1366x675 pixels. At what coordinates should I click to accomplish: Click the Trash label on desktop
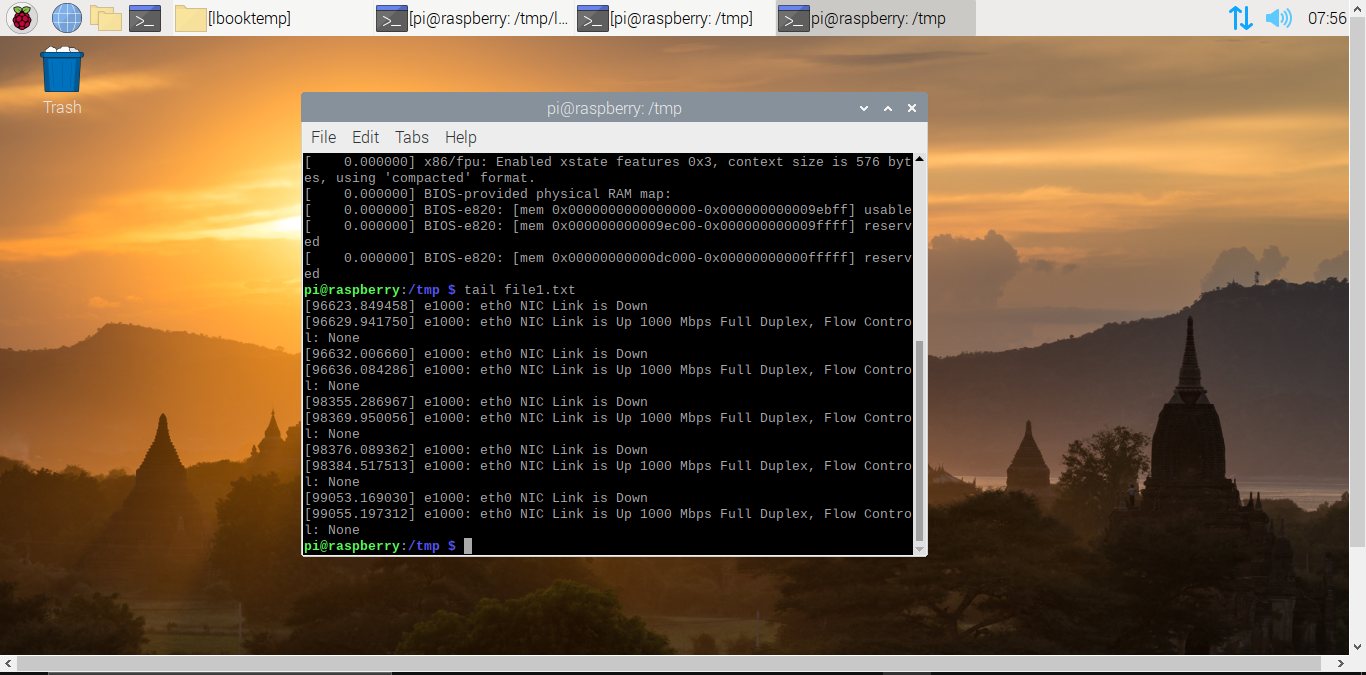click(62, 107)
